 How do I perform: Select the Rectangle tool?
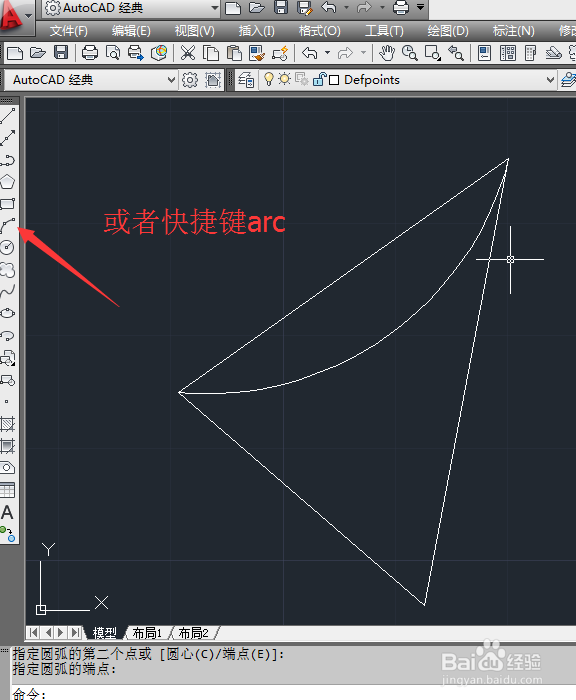pos(8,204)
